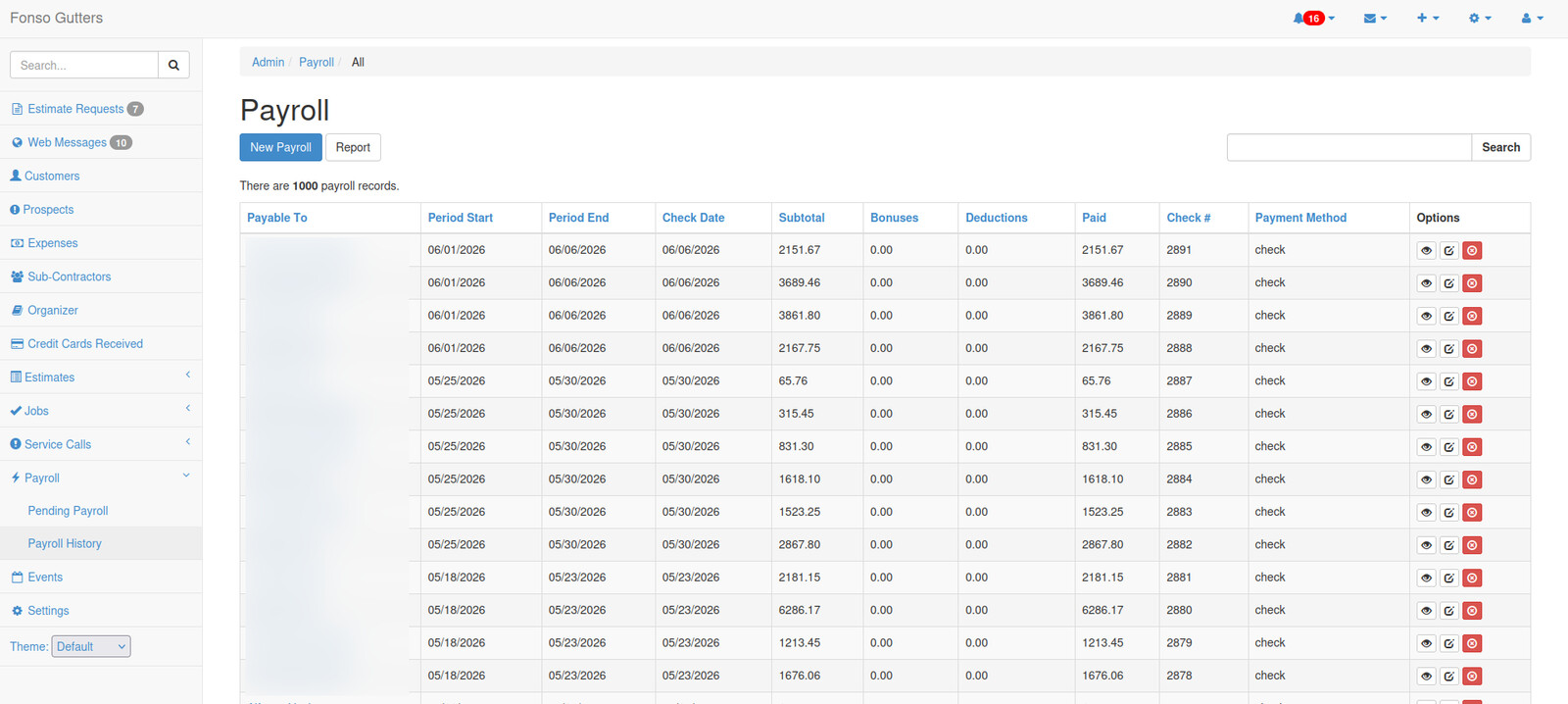Screen dimensions: 1568x704
Task: Open Estimate Requests in the sidebar
Action: [x=76, y=109]
